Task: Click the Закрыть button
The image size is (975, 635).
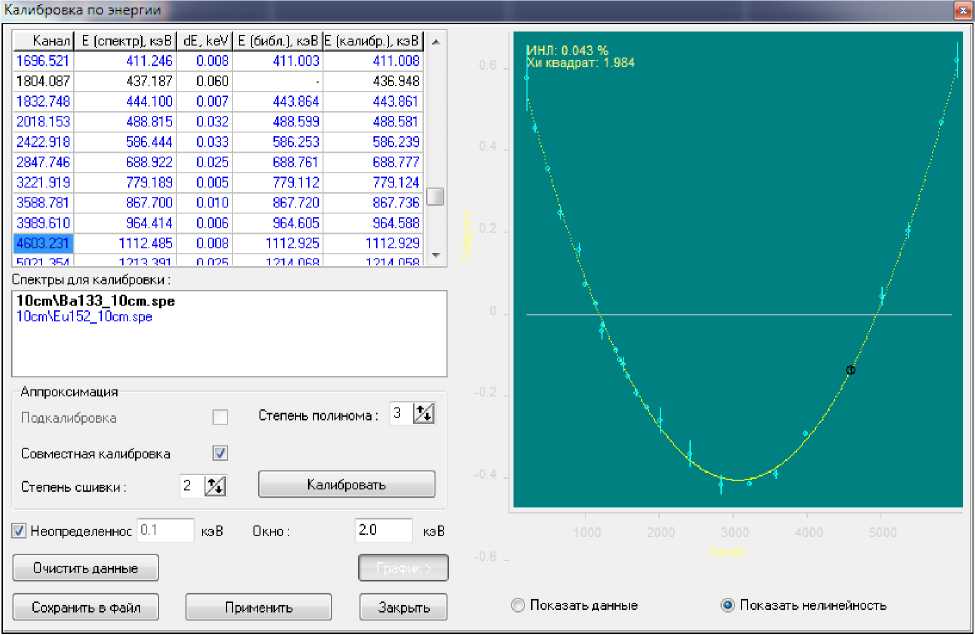Action: pyautogui.click(x=404, y=607)
